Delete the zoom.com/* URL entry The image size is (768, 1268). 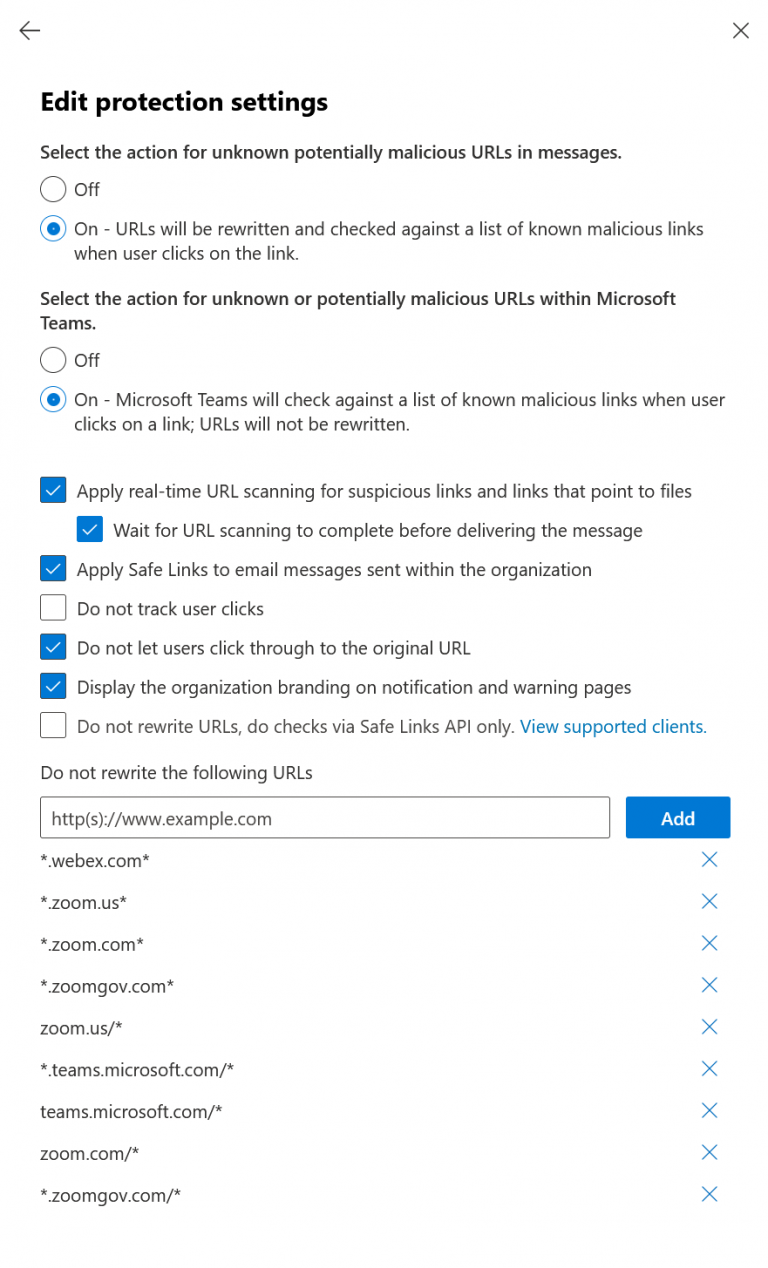(710, 1152)
